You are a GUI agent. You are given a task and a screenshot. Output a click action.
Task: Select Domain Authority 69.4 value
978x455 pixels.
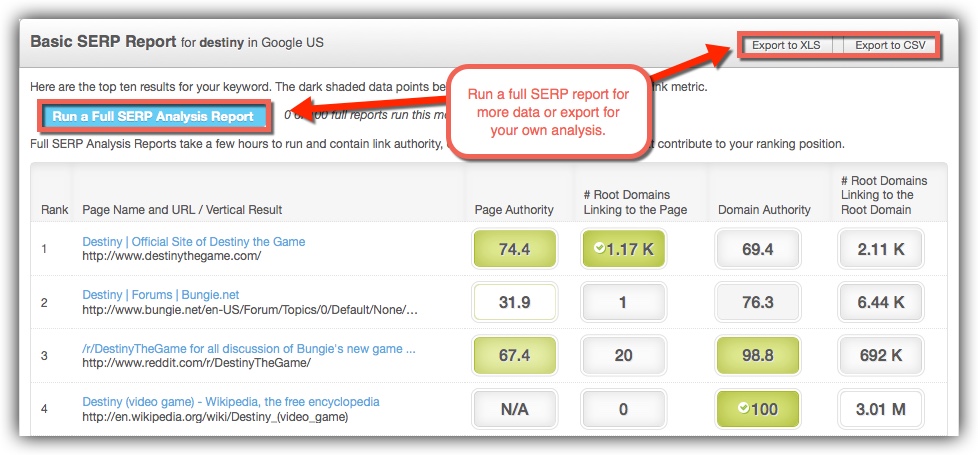[x=758, y=249]
